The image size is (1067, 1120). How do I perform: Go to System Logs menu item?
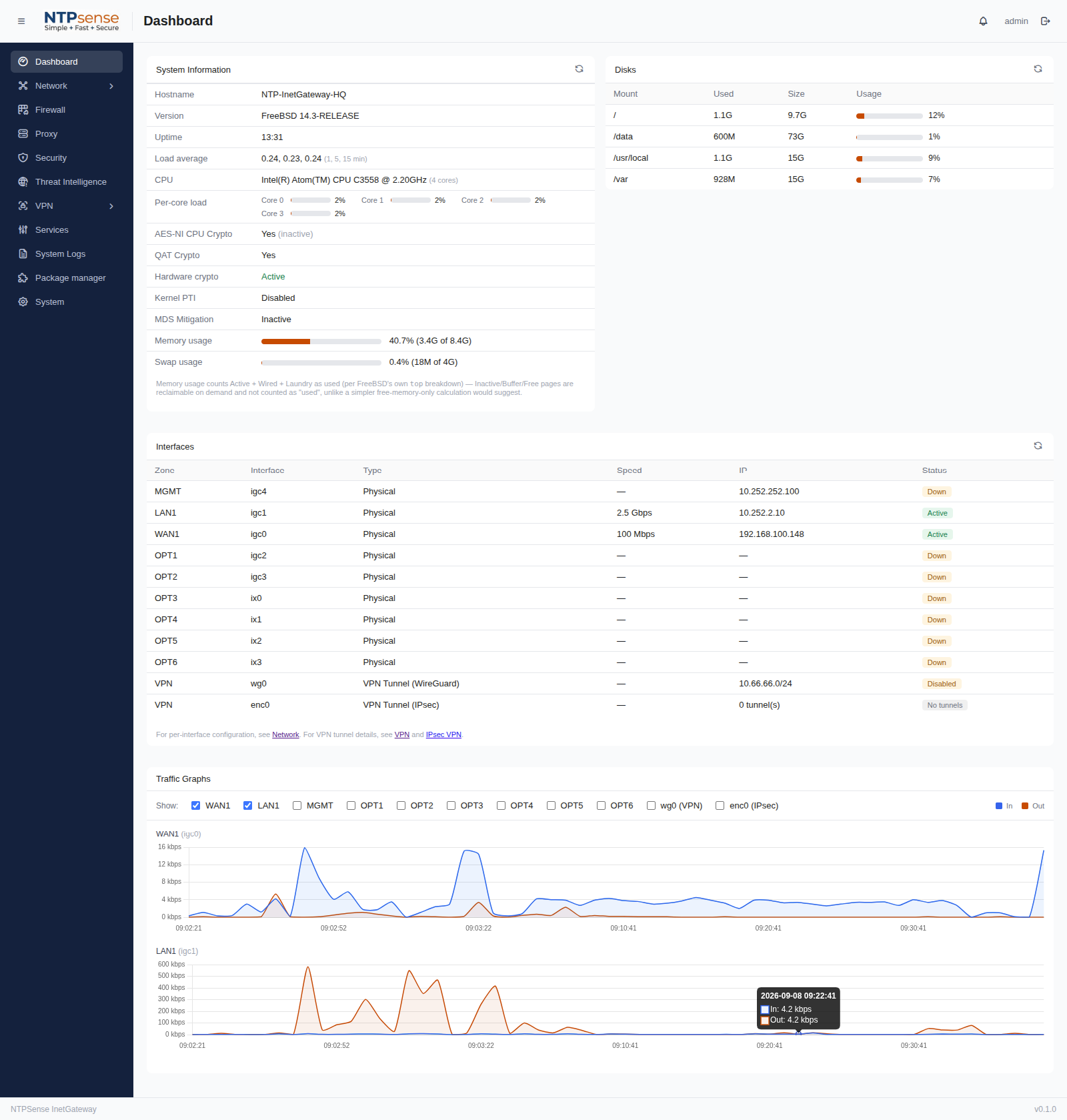point(67,253)
